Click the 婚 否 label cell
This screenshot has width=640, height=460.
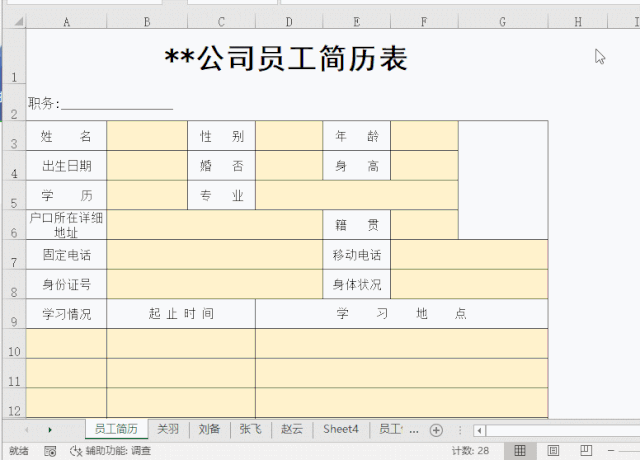(x=221, y=166)
